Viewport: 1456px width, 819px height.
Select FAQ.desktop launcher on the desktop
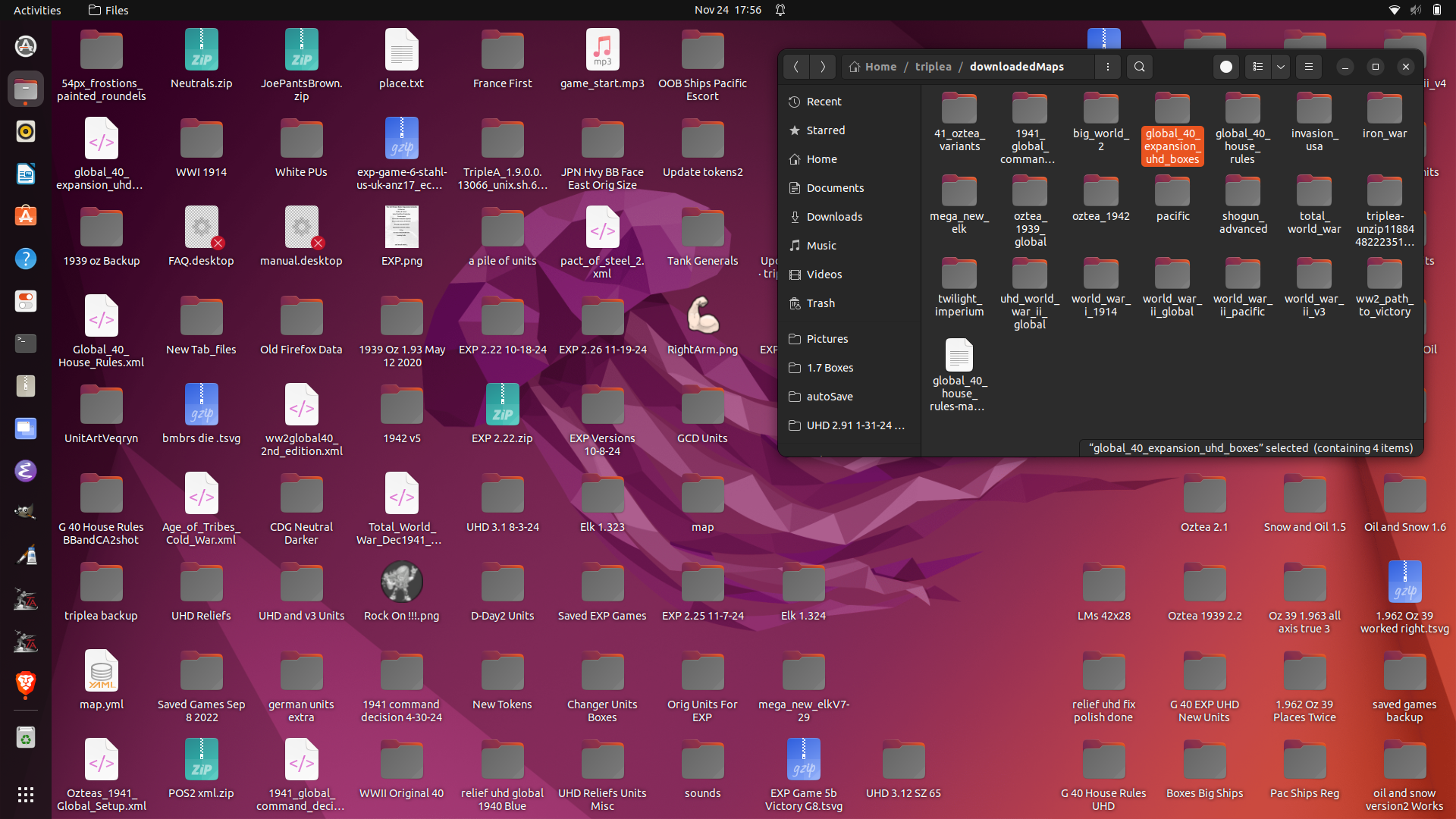click(201, 237)
